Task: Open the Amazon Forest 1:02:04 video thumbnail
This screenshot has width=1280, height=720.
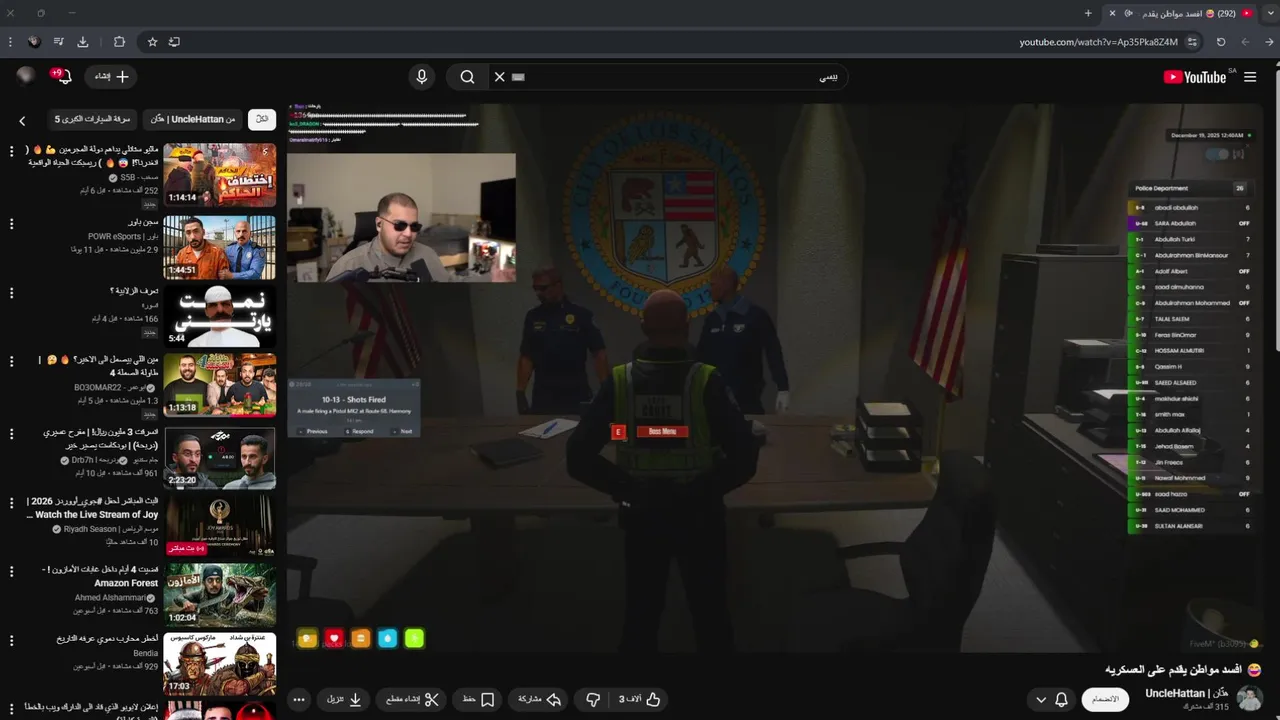Action: tap(220, 594)
